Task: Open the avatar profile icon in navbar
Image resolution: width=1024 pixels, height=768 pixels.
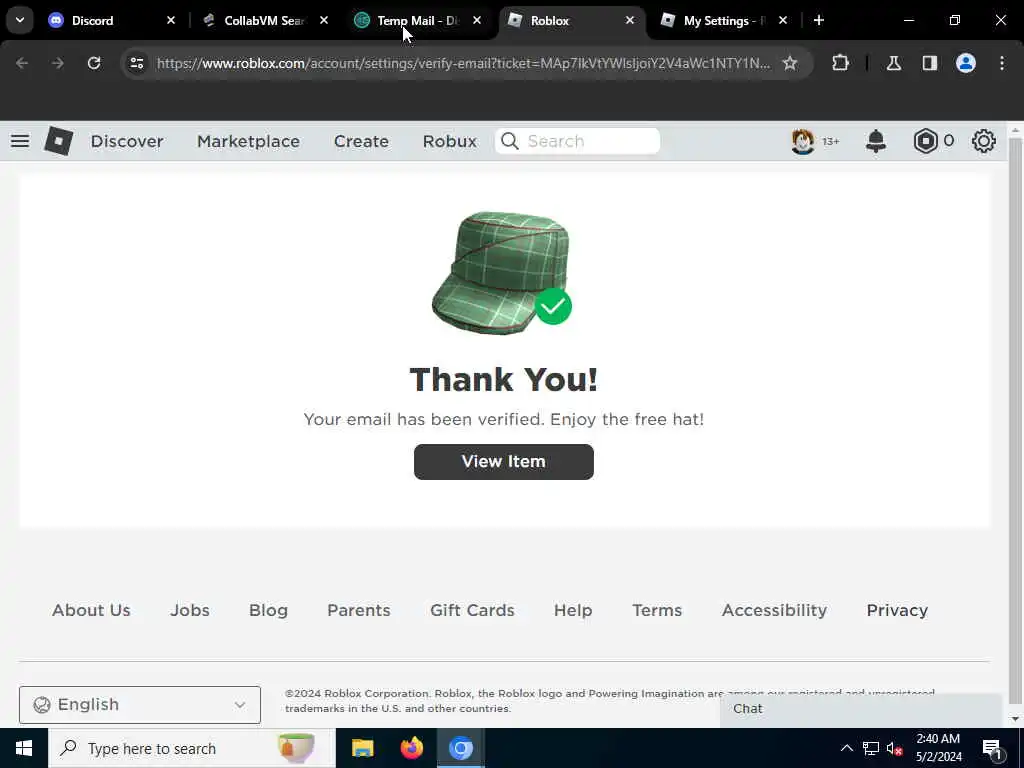Action: click(x=803, y=141)
